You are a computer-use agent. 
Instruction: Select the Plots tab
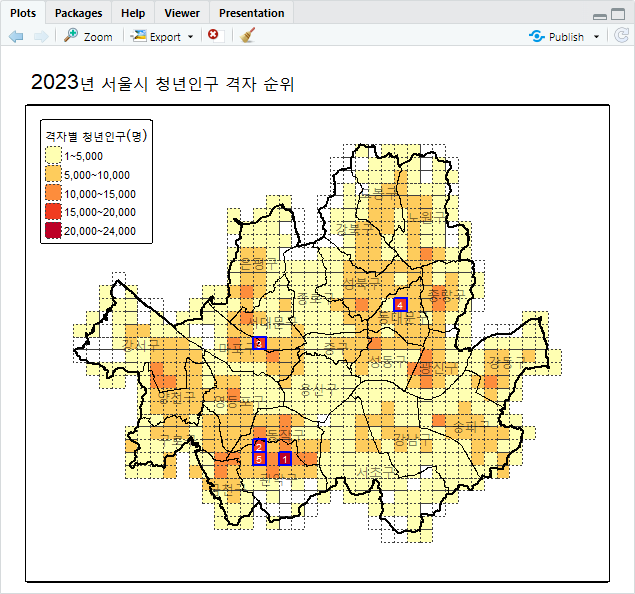click(23, 13)
